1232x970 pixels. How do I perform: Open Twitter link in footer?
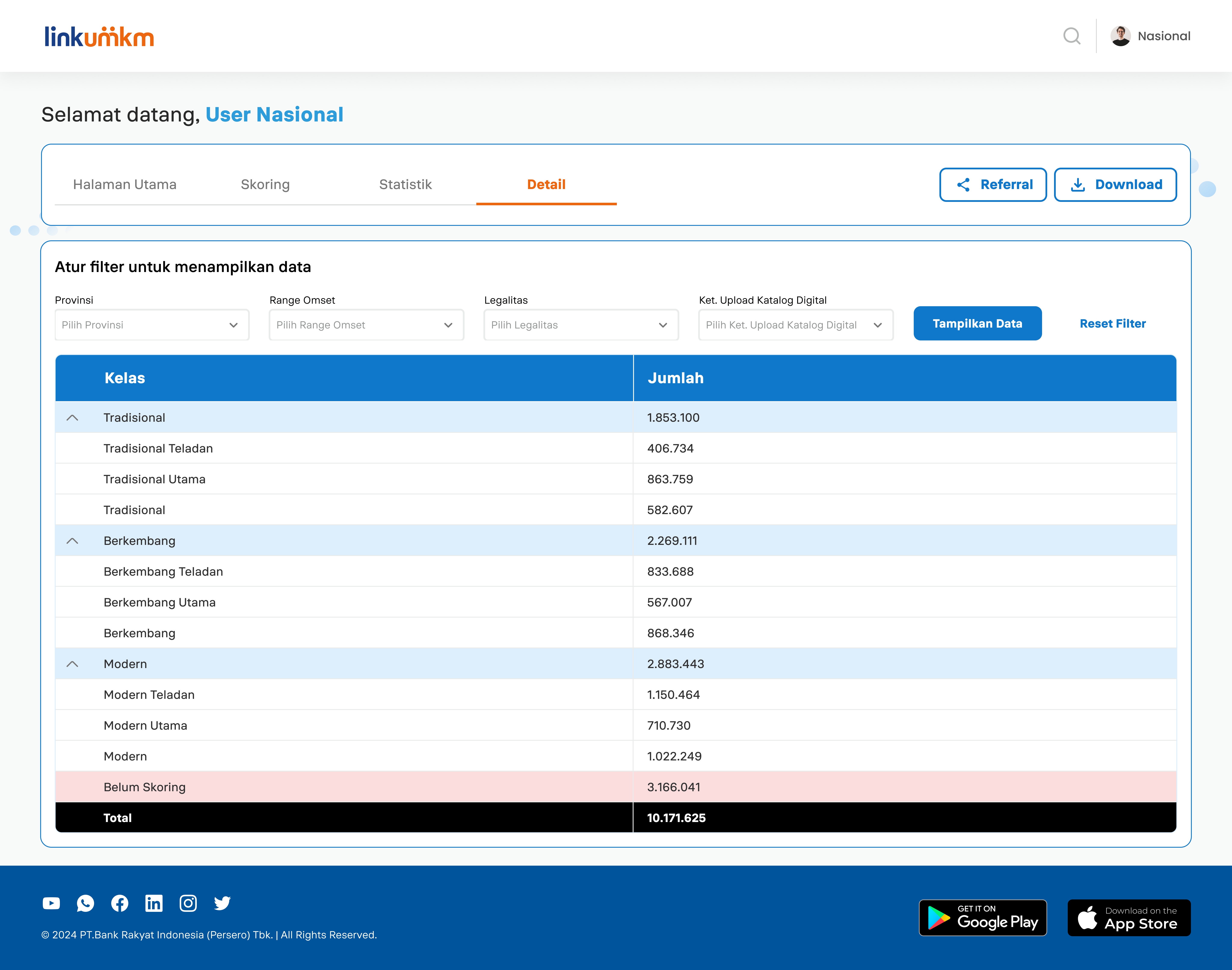click(222, 903)
